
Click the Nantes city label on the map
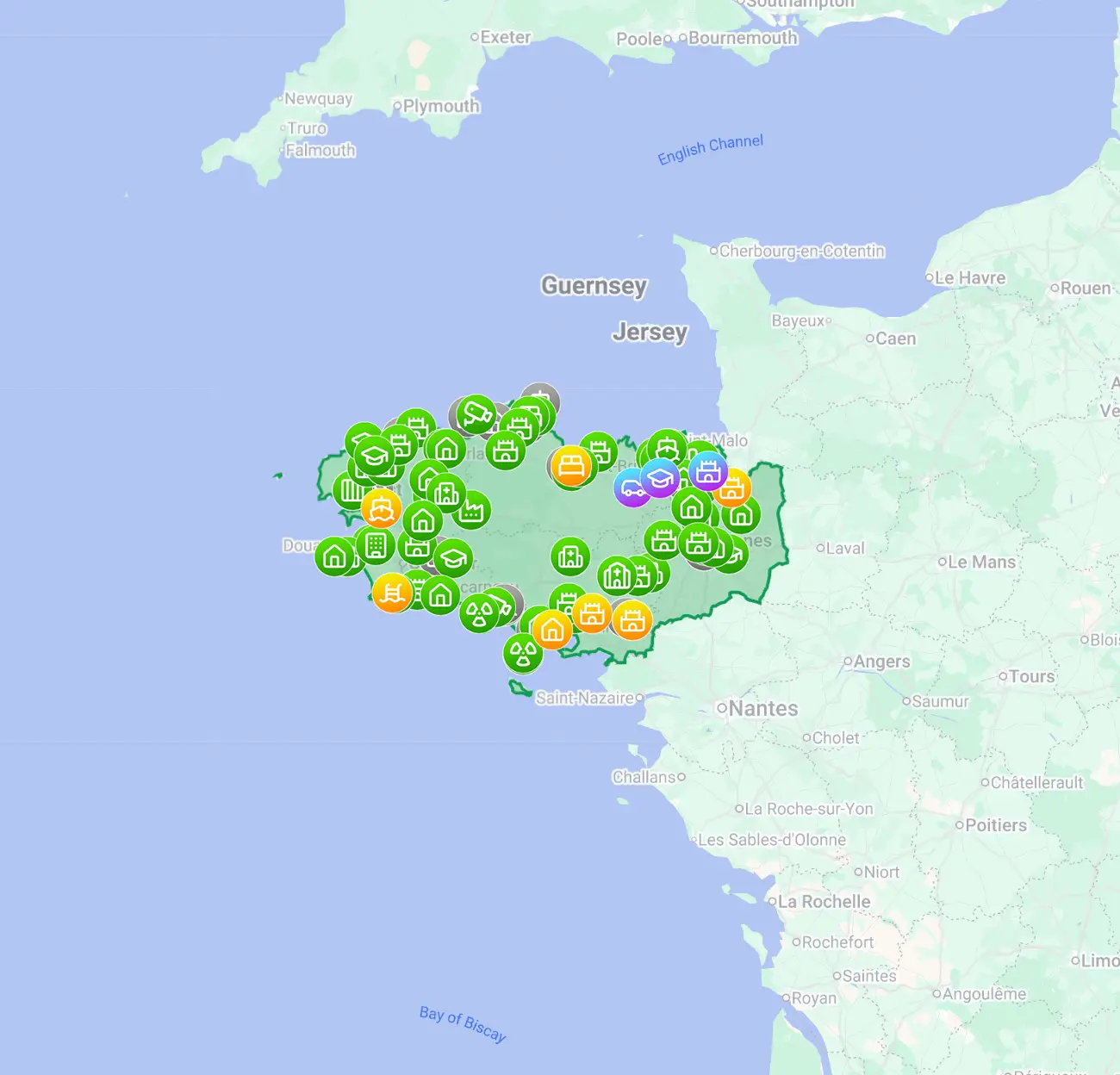(763, 708)
